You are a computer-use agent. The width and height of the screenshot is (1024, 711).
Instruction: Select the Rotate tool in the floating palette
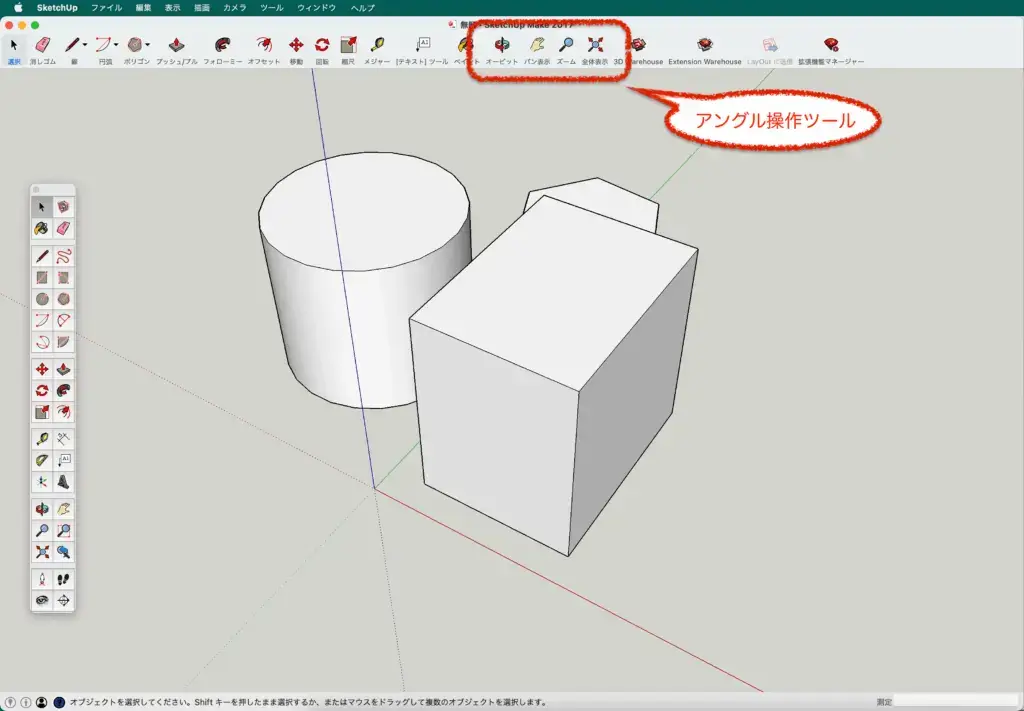(42, 391)
